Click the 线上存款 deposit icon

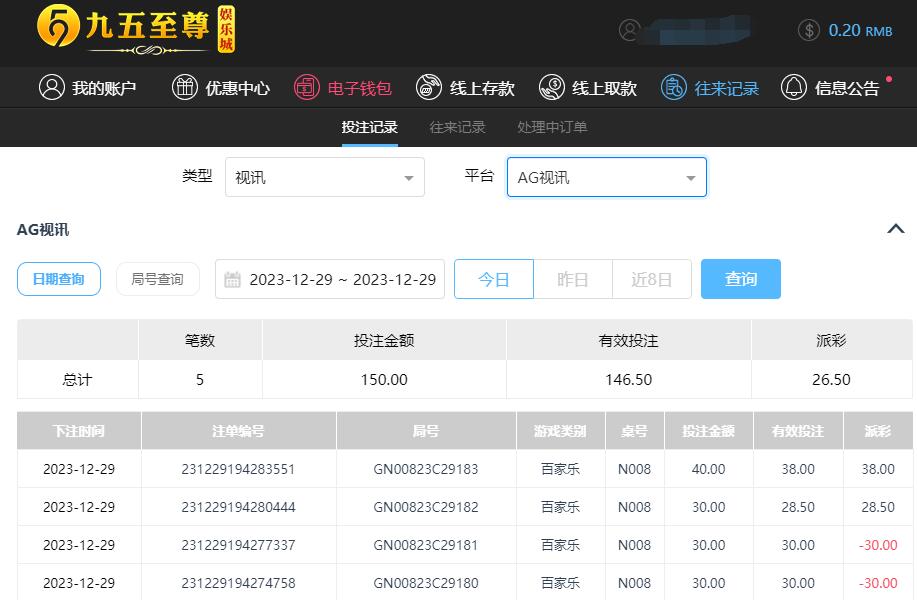click(x=429, y=88)
